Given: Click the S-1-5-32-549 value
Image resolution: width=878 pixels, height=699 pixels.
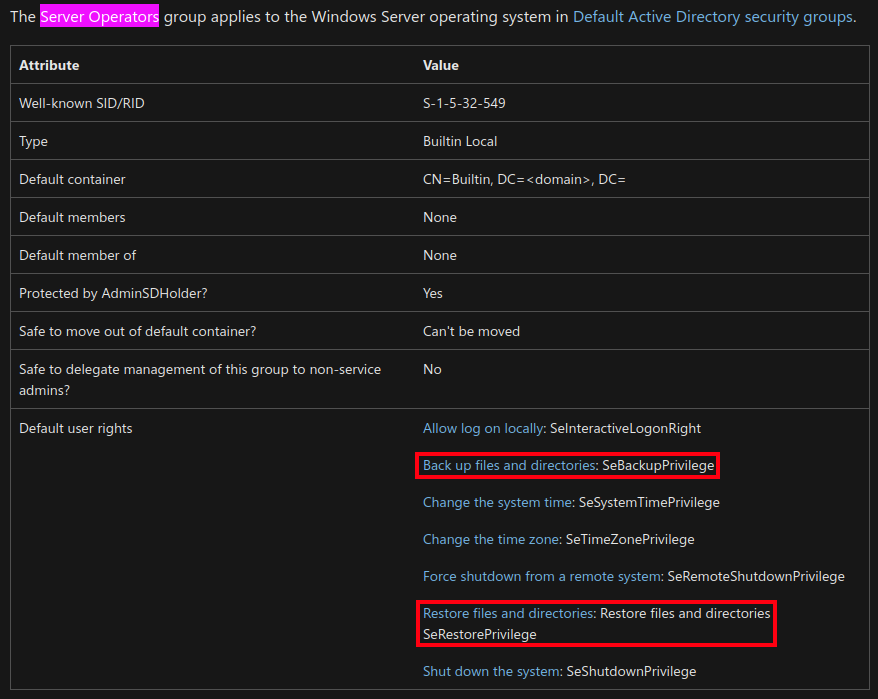Looking at the screenshot, I should pyautogui.click(x=464, y=103).
